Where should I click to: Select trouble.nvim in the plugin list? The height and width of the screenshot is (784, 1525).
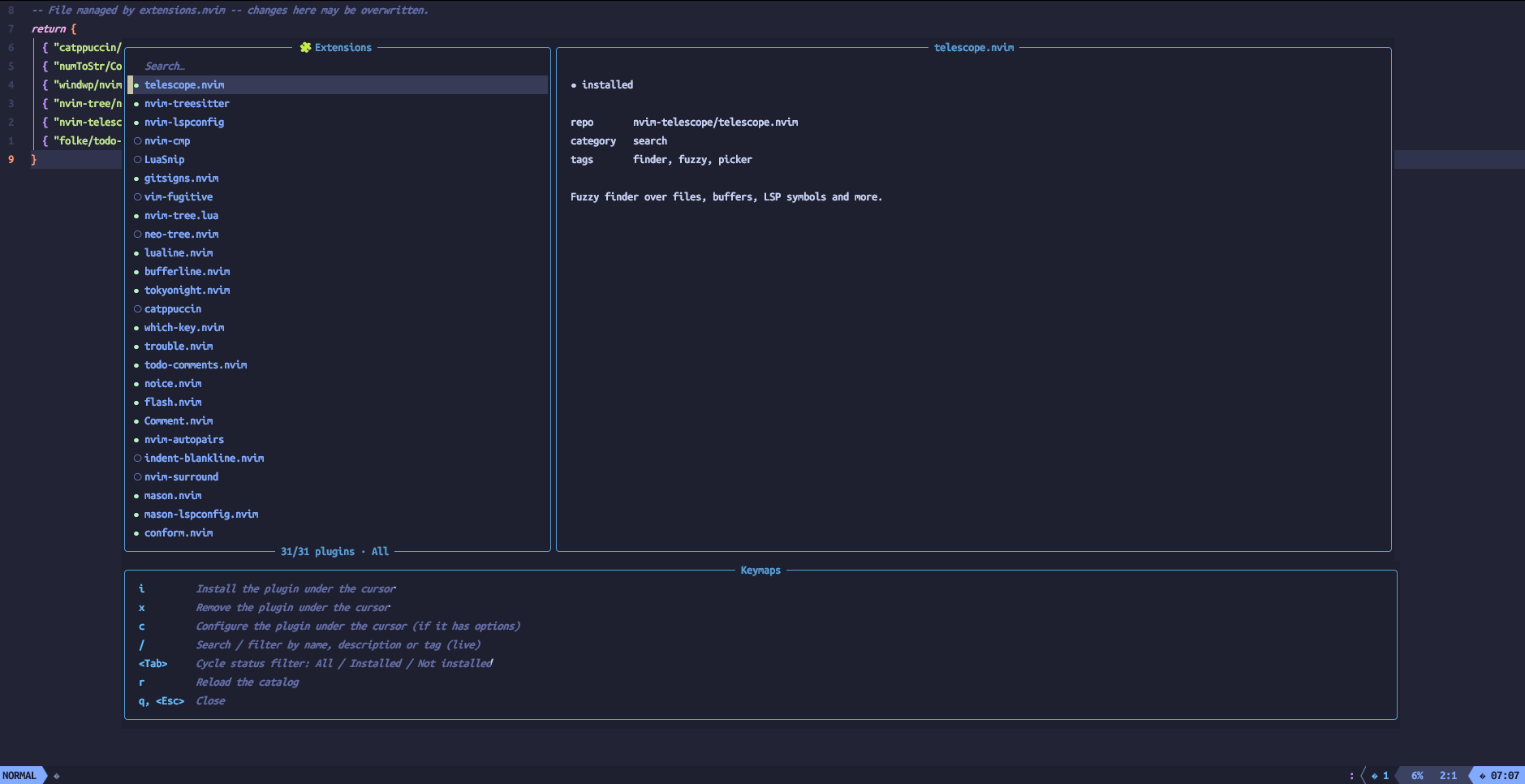(338, 347)
